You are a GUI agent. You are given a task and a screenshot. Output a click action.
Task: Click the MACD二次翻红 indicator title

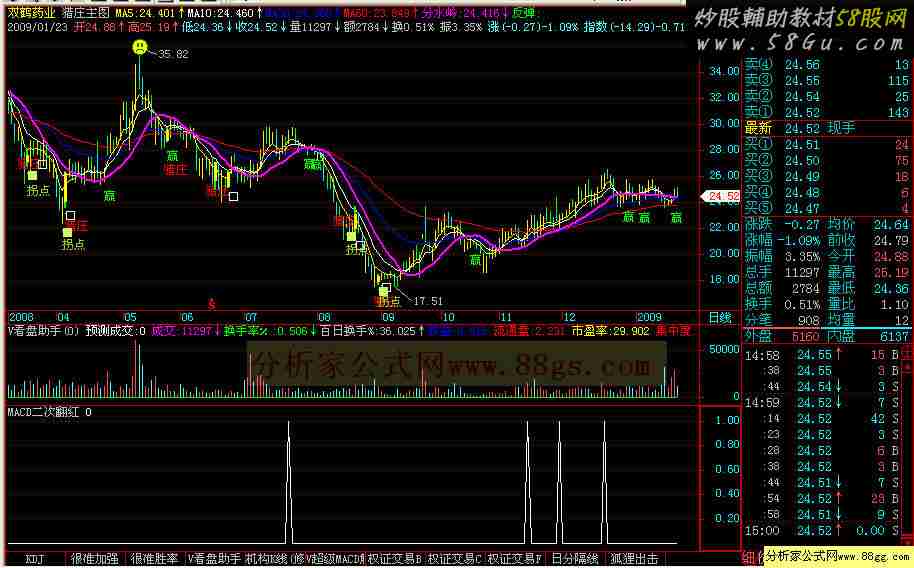(x=44, y=412)
